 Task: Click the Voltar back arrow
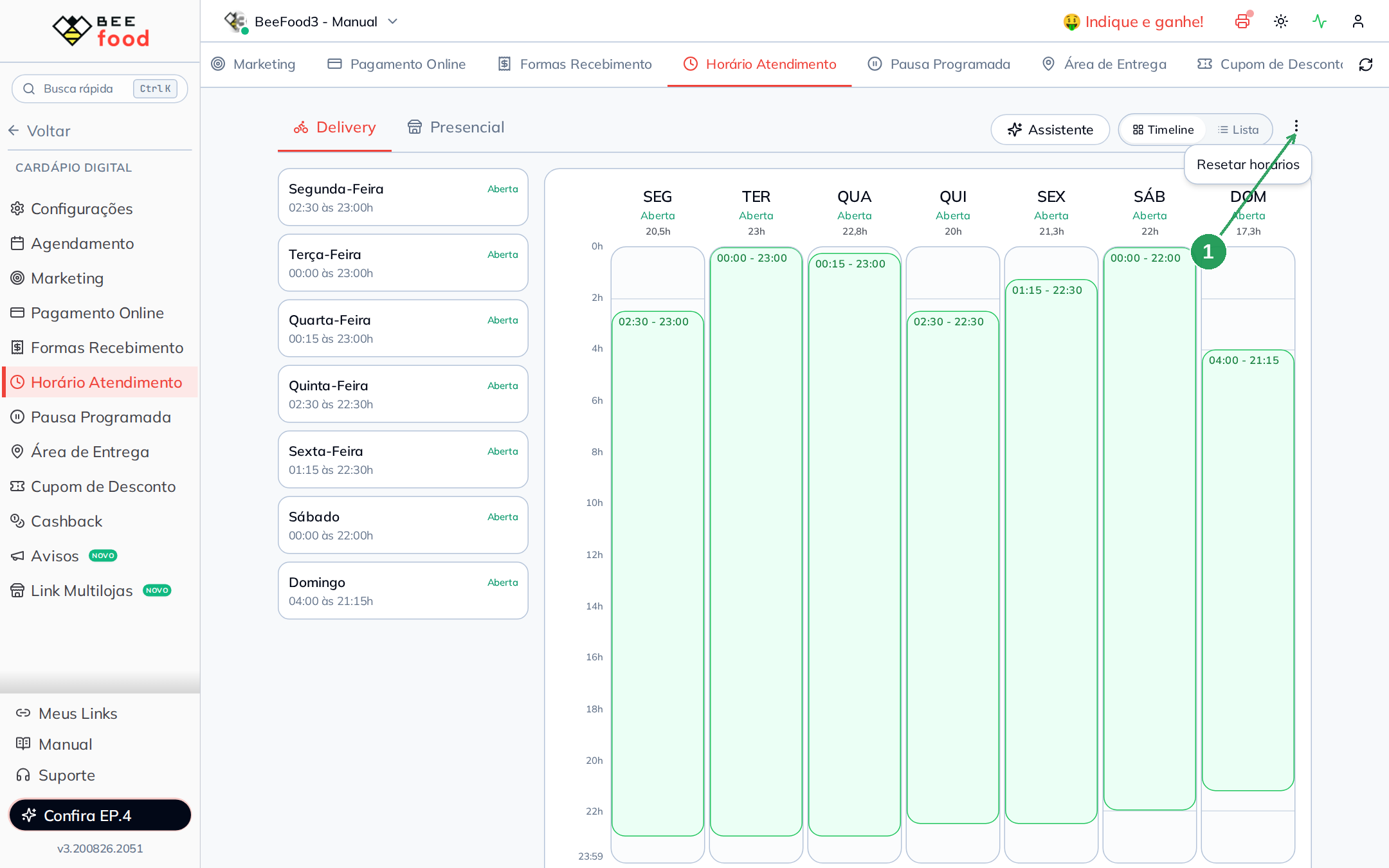pyautogui.click(x=14, y=131)
